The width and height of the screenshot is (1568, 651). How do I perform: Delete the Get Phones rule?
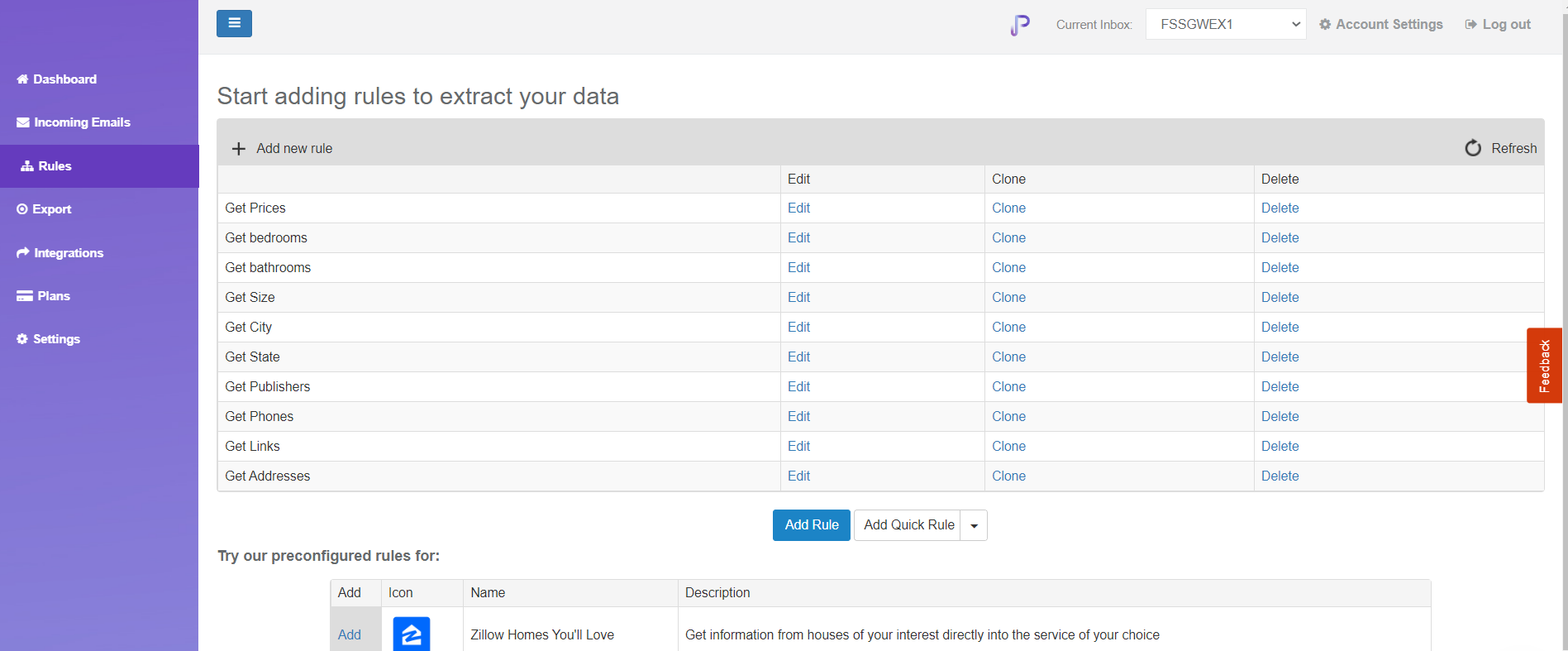[x=1280, y=417]
